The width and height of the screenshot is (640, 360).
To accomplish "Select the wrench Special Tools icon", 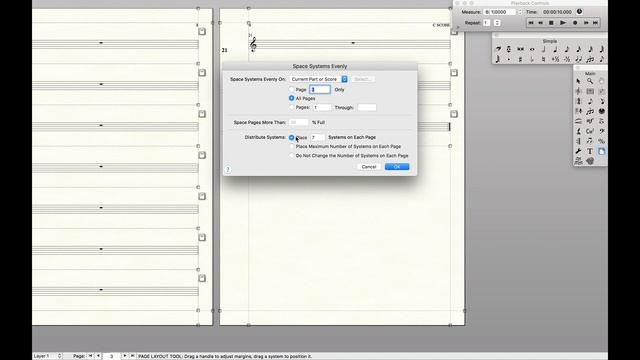I will click(578, 151).
